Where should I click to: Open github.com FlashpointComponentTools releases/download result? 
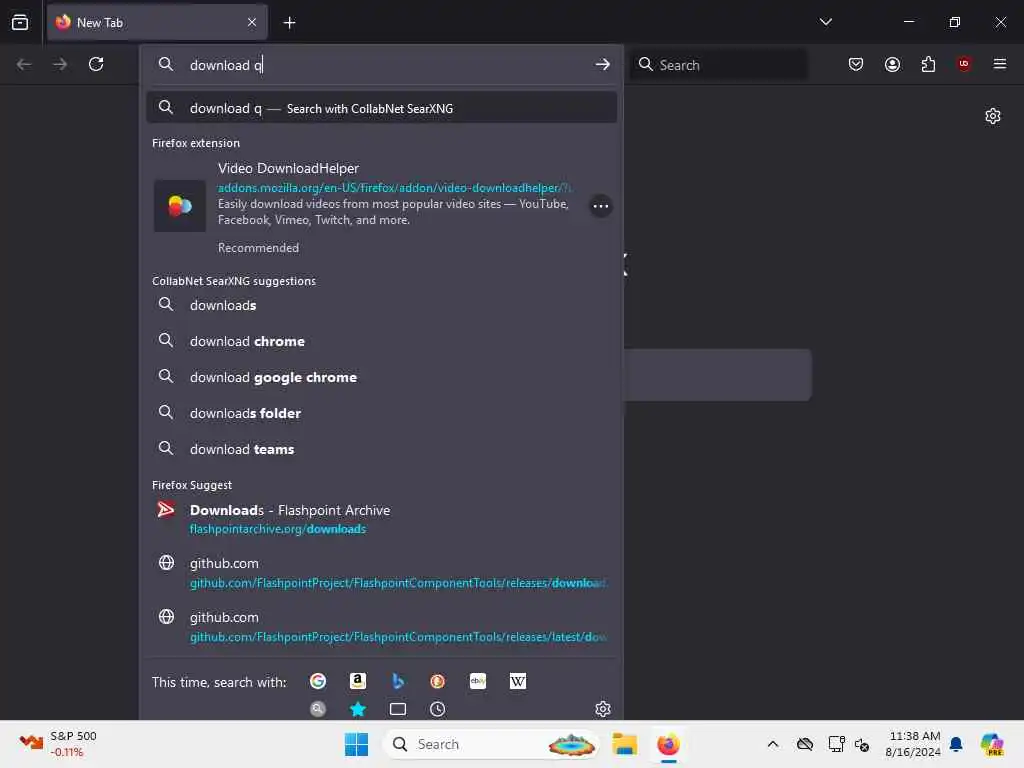click(x=381, y=573)
